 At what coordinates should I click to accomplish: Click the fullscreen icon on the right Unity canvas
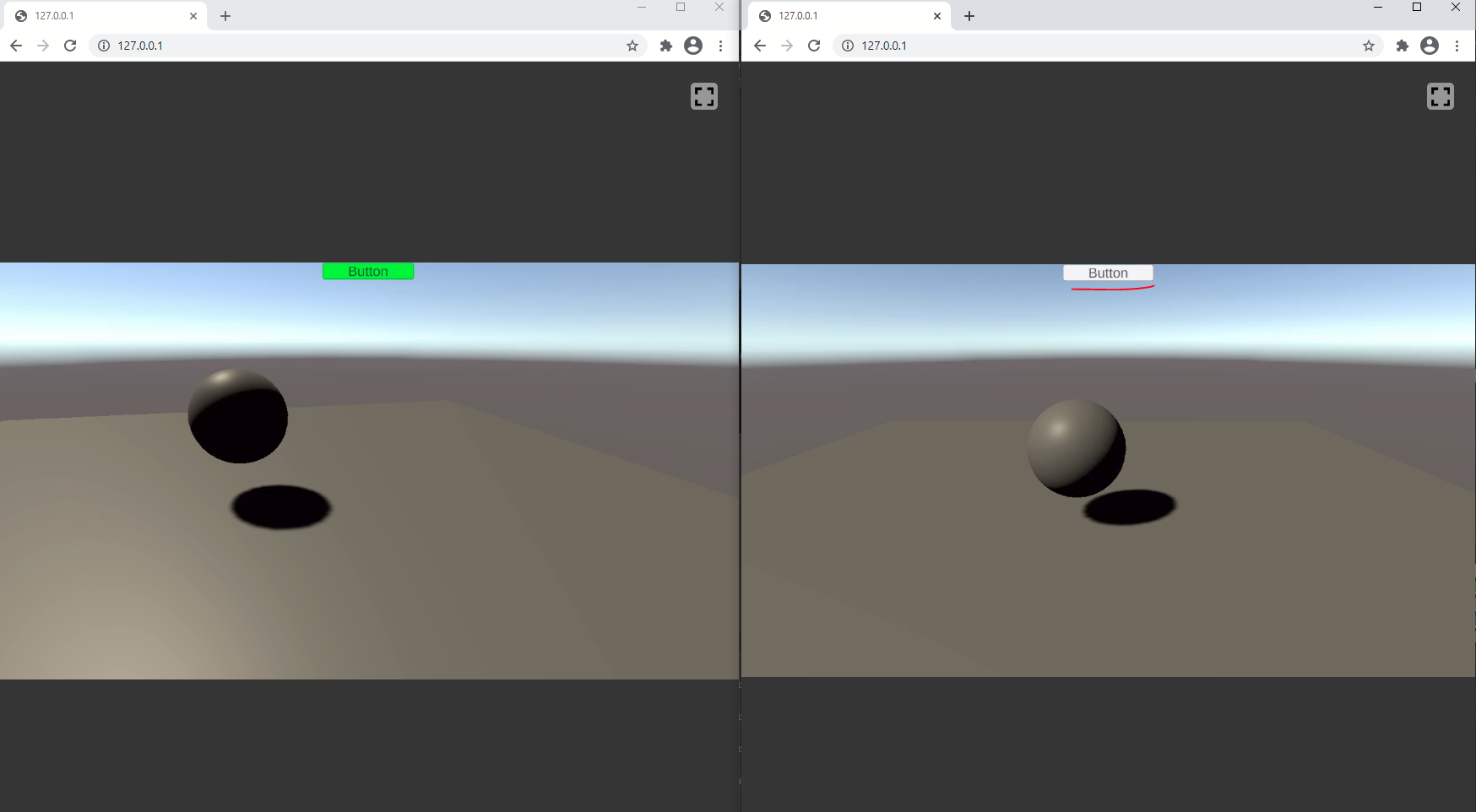pos(1440,95)
